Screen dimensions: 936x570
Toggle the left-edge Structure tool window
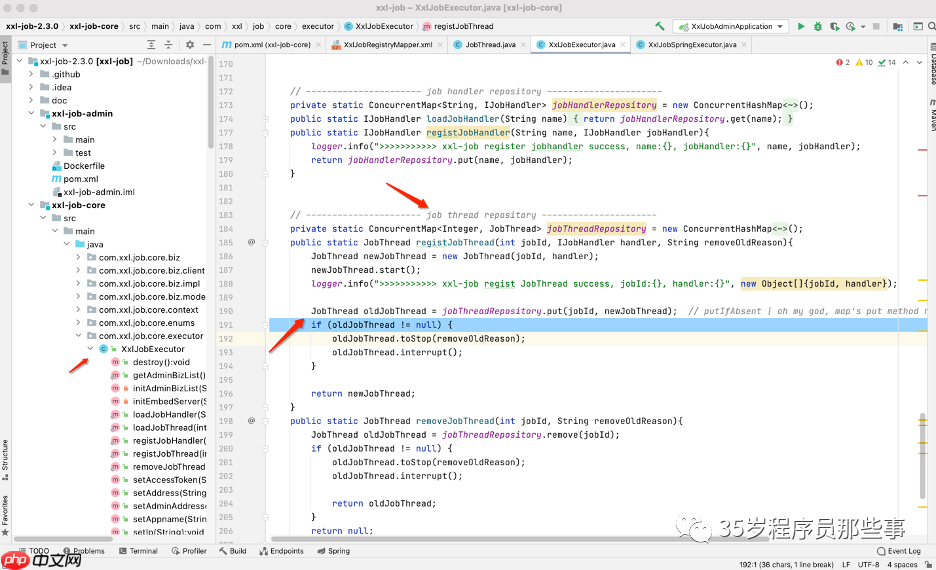pyautogui.click(x=5, y=456)
